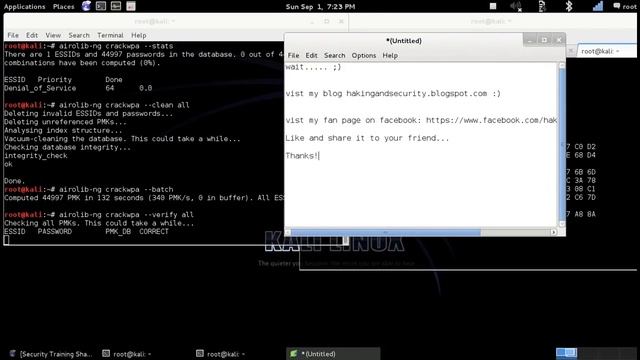The image size is (640, 360).
Task: Click the editor's horizontal scrollbar right arrow
Action: 553,232
